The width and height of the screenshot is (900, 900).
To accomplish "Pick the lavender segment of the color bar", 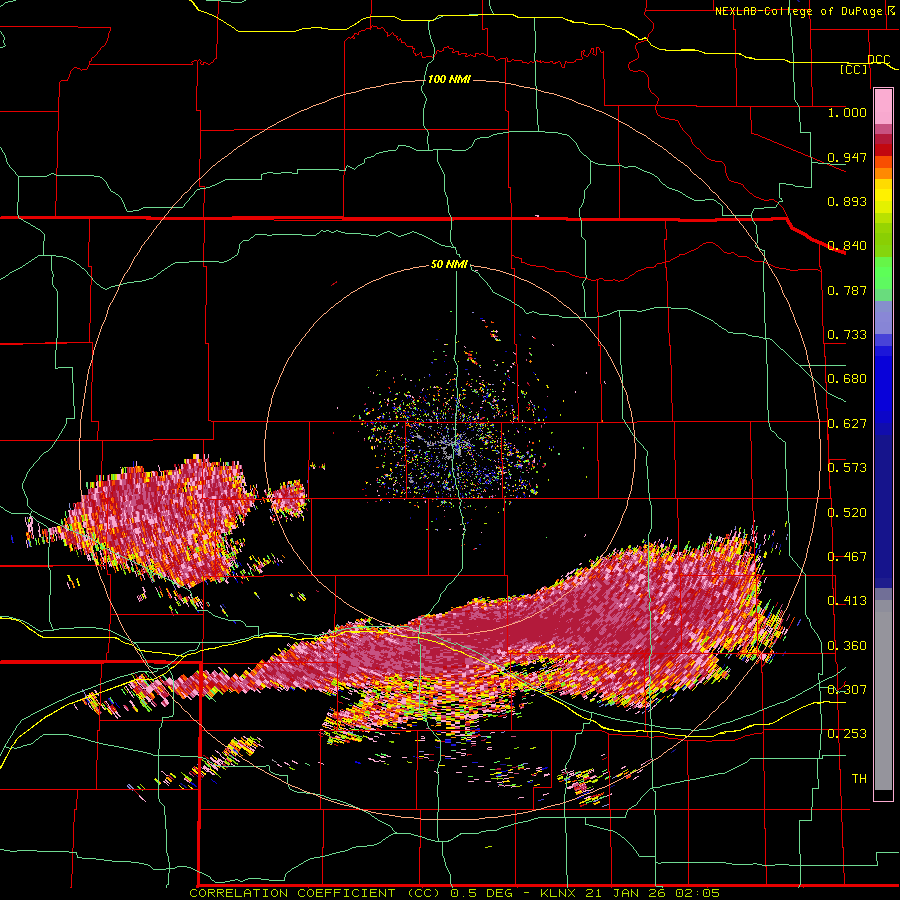I will click(883, 317).
